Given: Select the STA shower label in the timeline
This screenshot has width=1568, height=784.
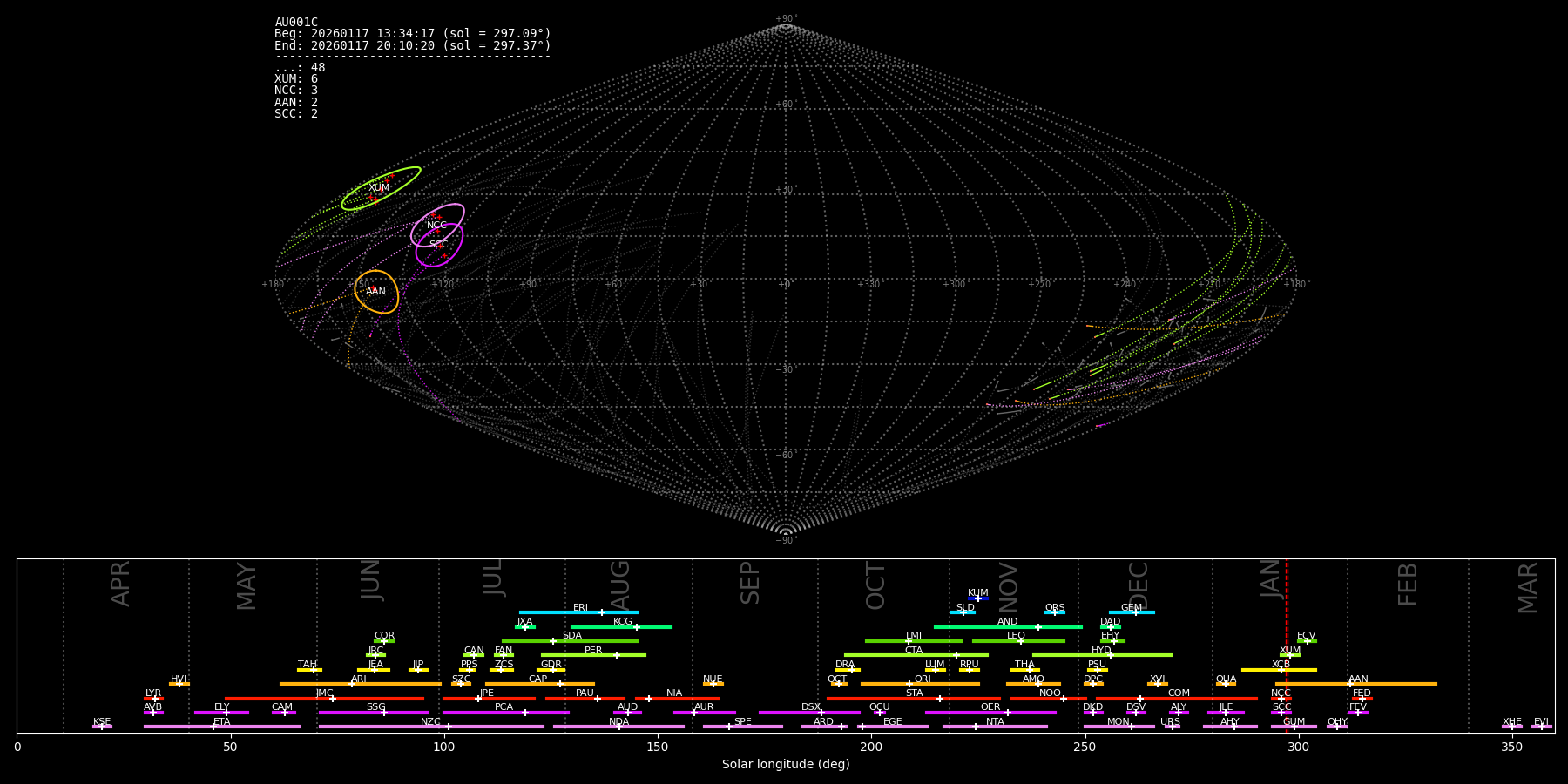Looking at the screenshot, I should (x=914, y=693).
